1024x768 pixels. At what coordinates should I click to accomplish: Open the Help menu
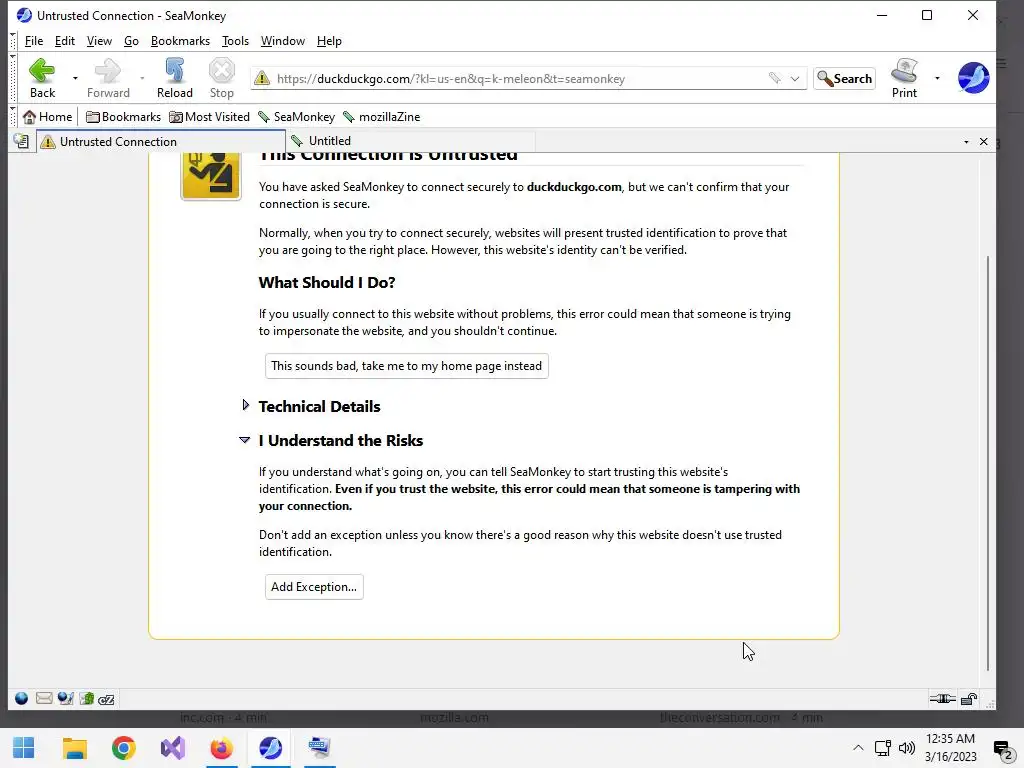tap(329, 40)
